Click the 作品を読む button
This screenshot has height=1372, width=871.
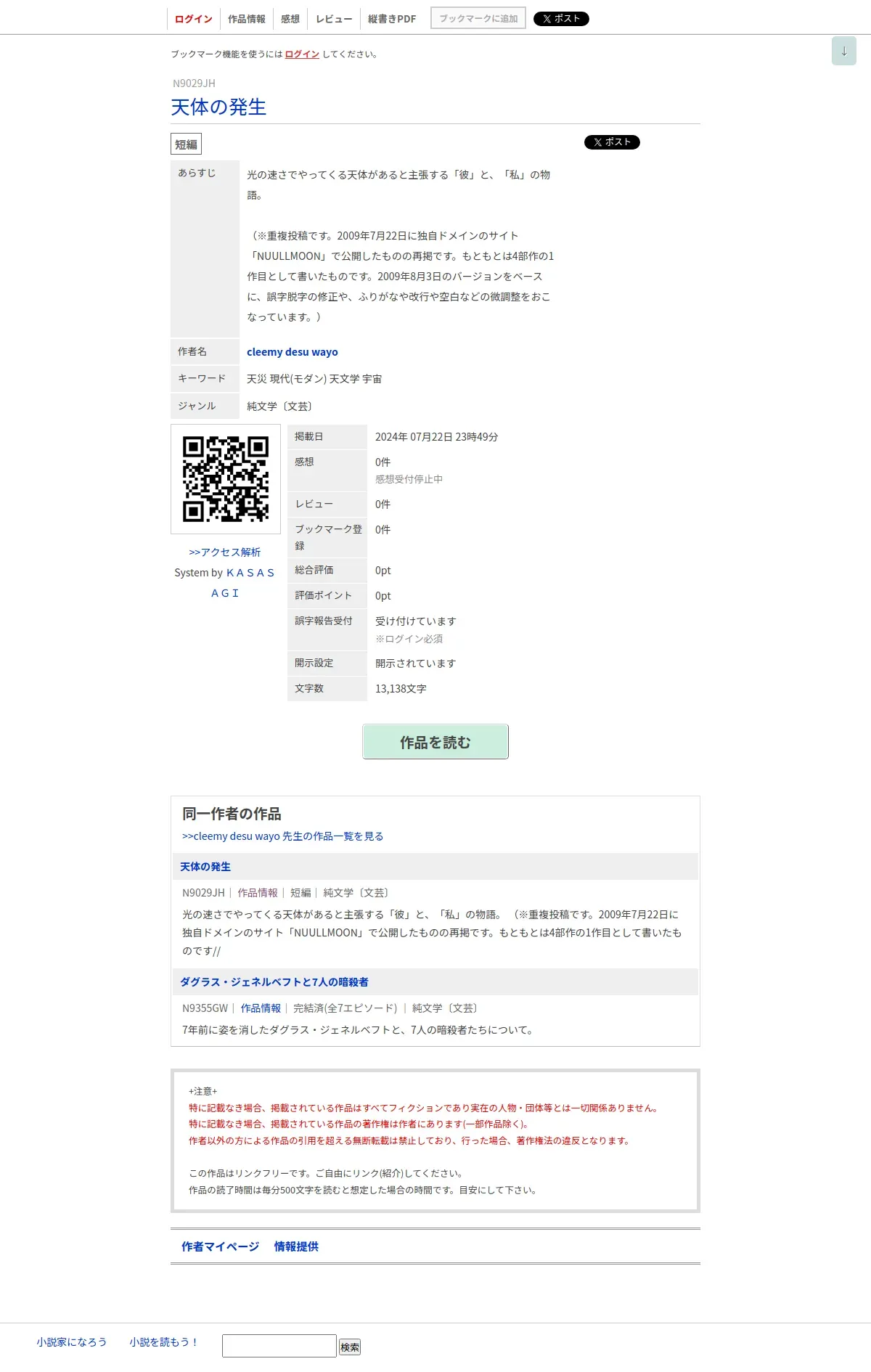click(435, 742)
